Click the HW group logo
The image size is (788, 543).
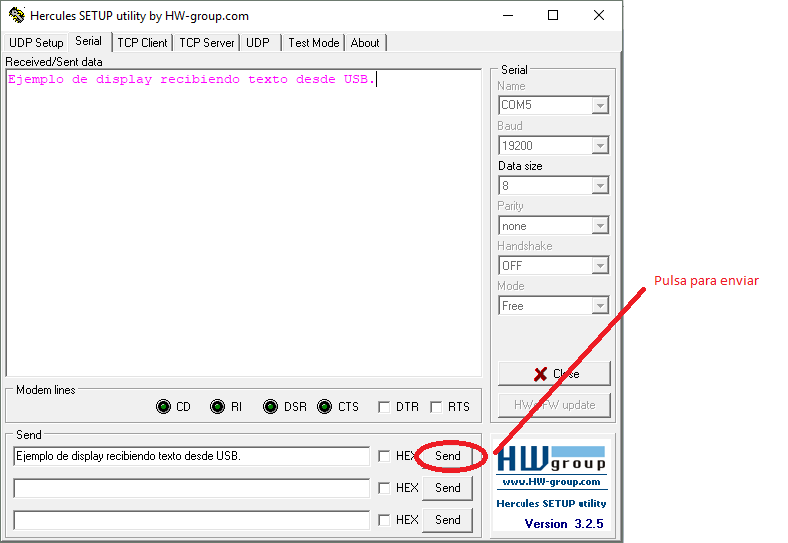551,459
